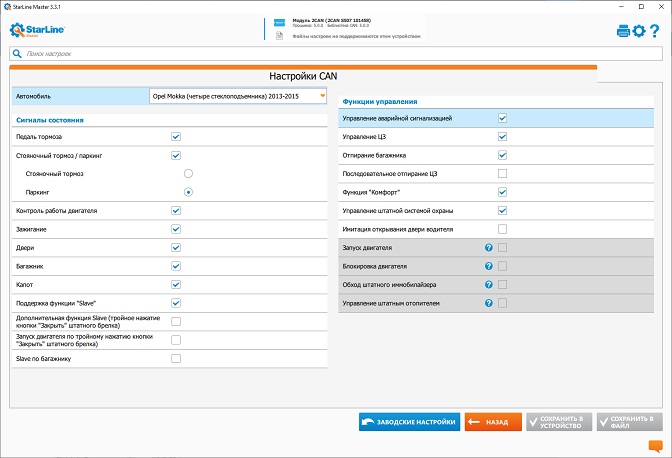This screenshot has height=458, width=672.
Task: Enable Последовательное отпирание ЦЗ checkbox
Action: coord(503,173)
